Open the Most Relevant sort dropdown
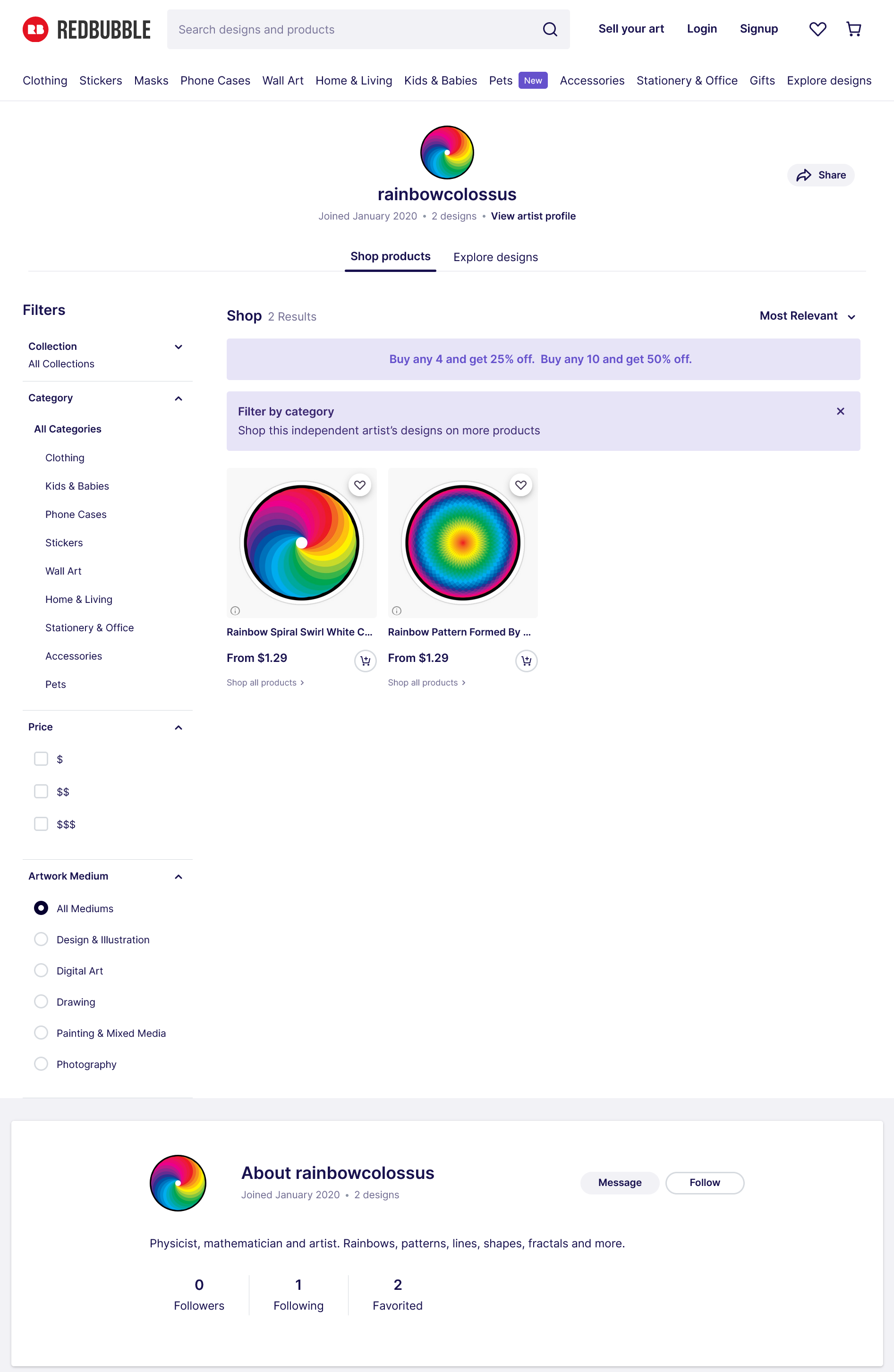Image resolution: width=894 pixels, height=1372 pixels. [x=808, y=316]
